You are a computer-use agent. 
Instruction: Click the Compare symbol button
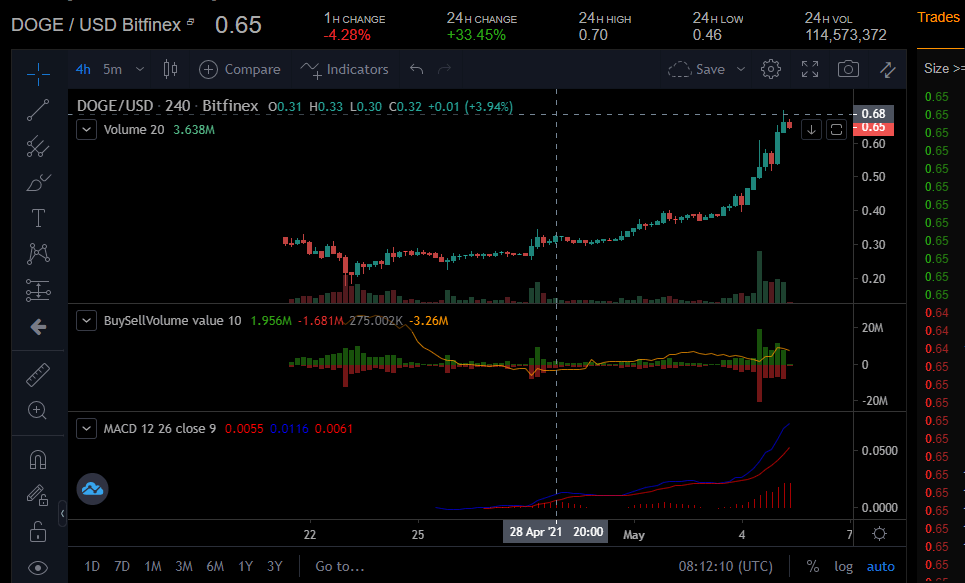point(240,70)
